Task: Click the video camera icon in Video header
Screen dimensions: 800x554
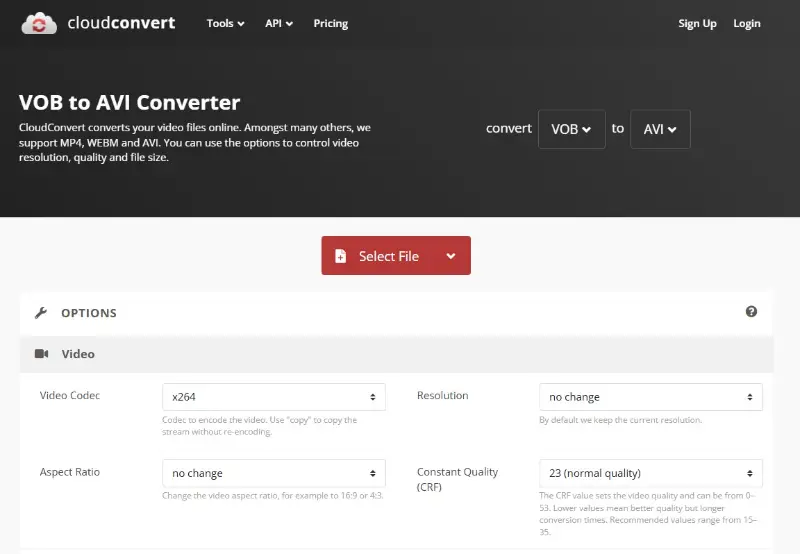Action: tap(41, 354)
